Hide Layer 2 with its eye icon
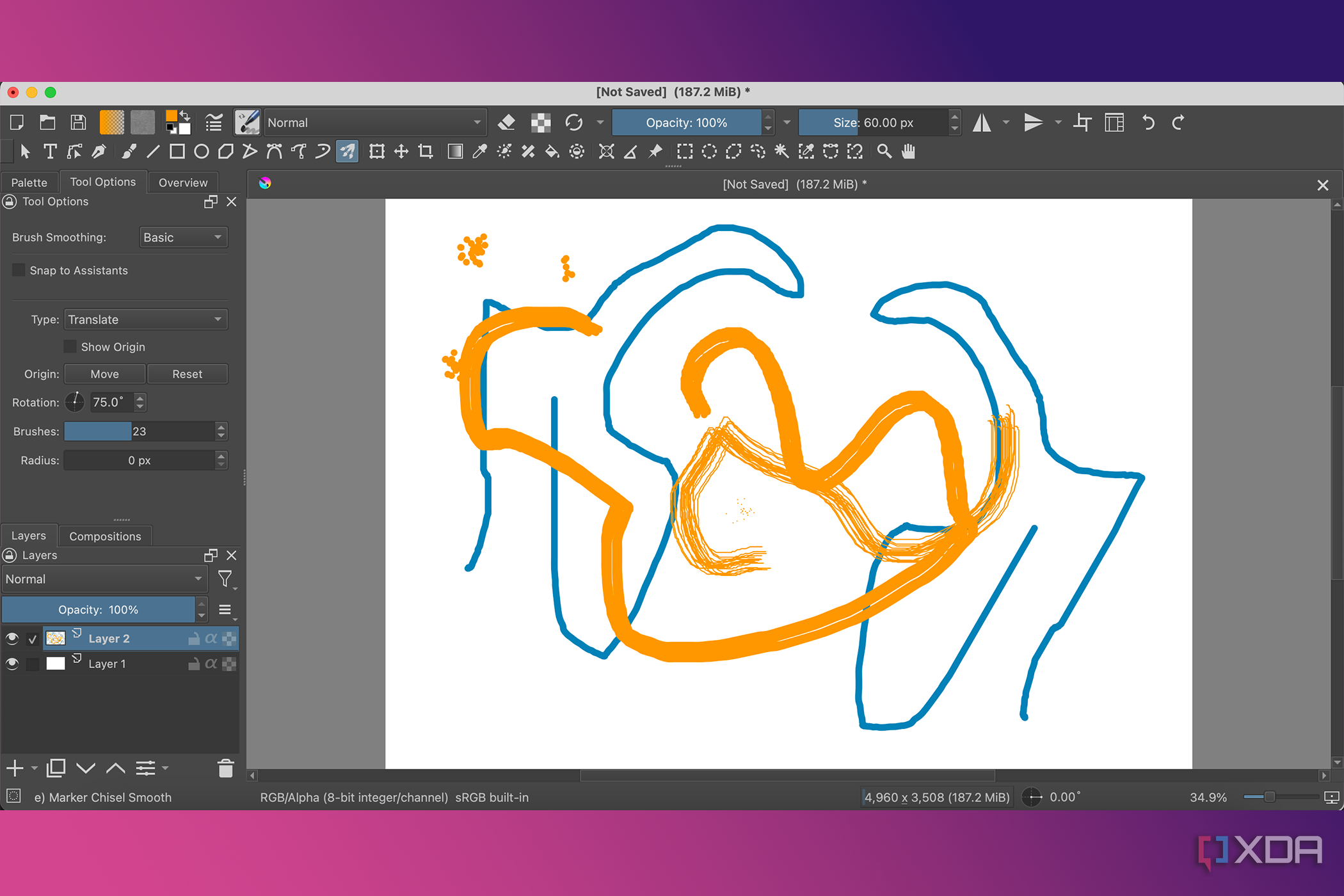Viewport: 1344px width, 896px height. pyautogui.click(x=12, y=638)
